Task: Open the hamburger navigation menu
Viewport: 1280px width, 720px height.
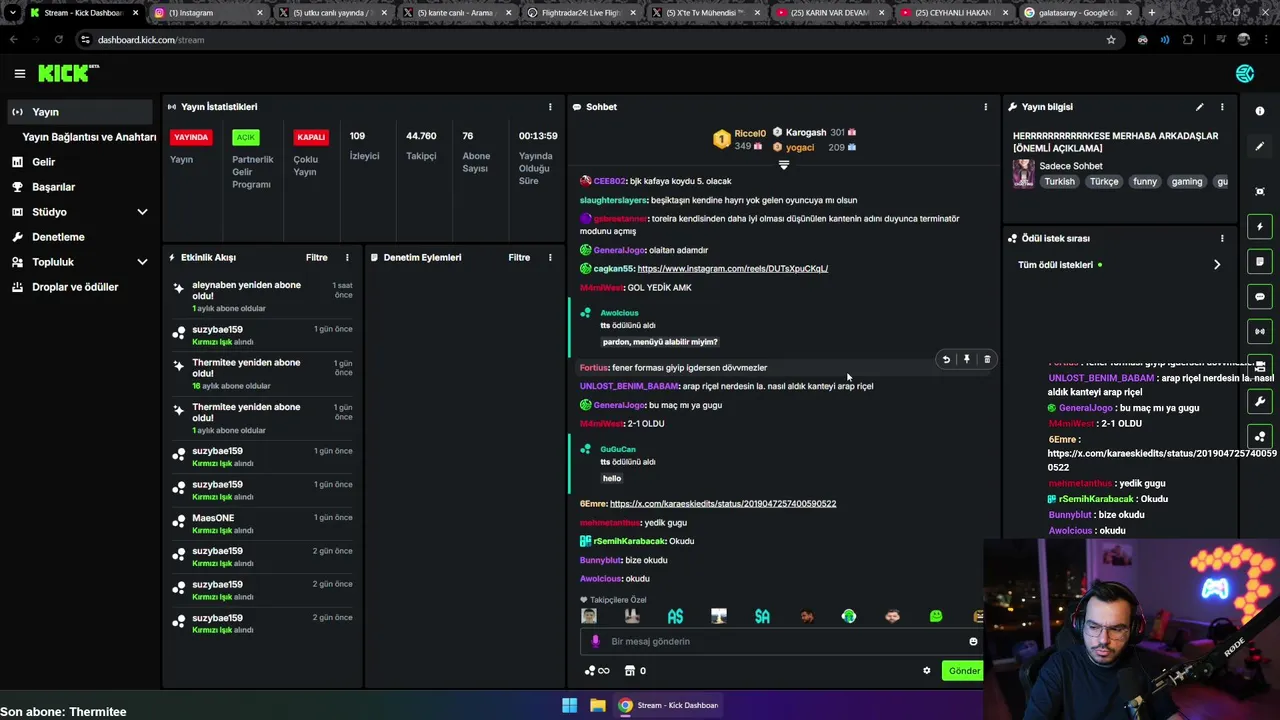Action: coord(19,73)
